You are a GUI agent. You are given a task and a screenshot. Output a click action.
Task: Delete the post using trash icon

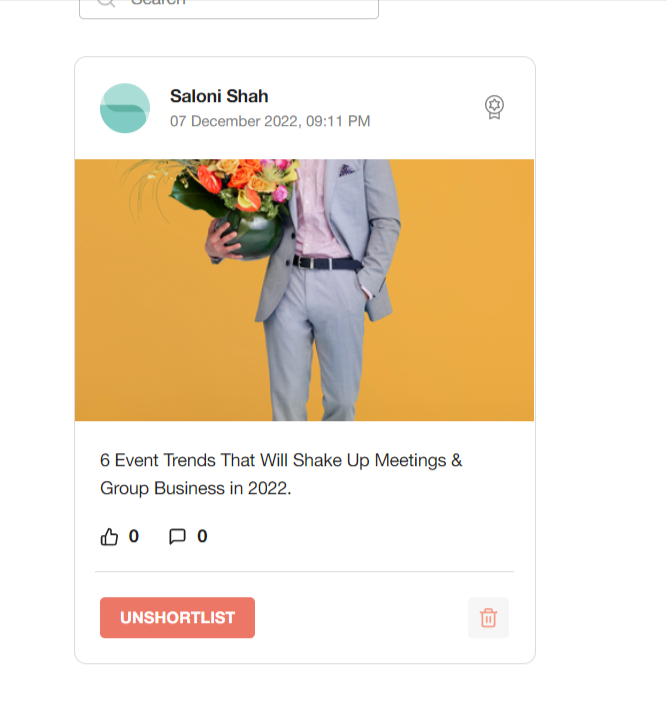[488, 618]
